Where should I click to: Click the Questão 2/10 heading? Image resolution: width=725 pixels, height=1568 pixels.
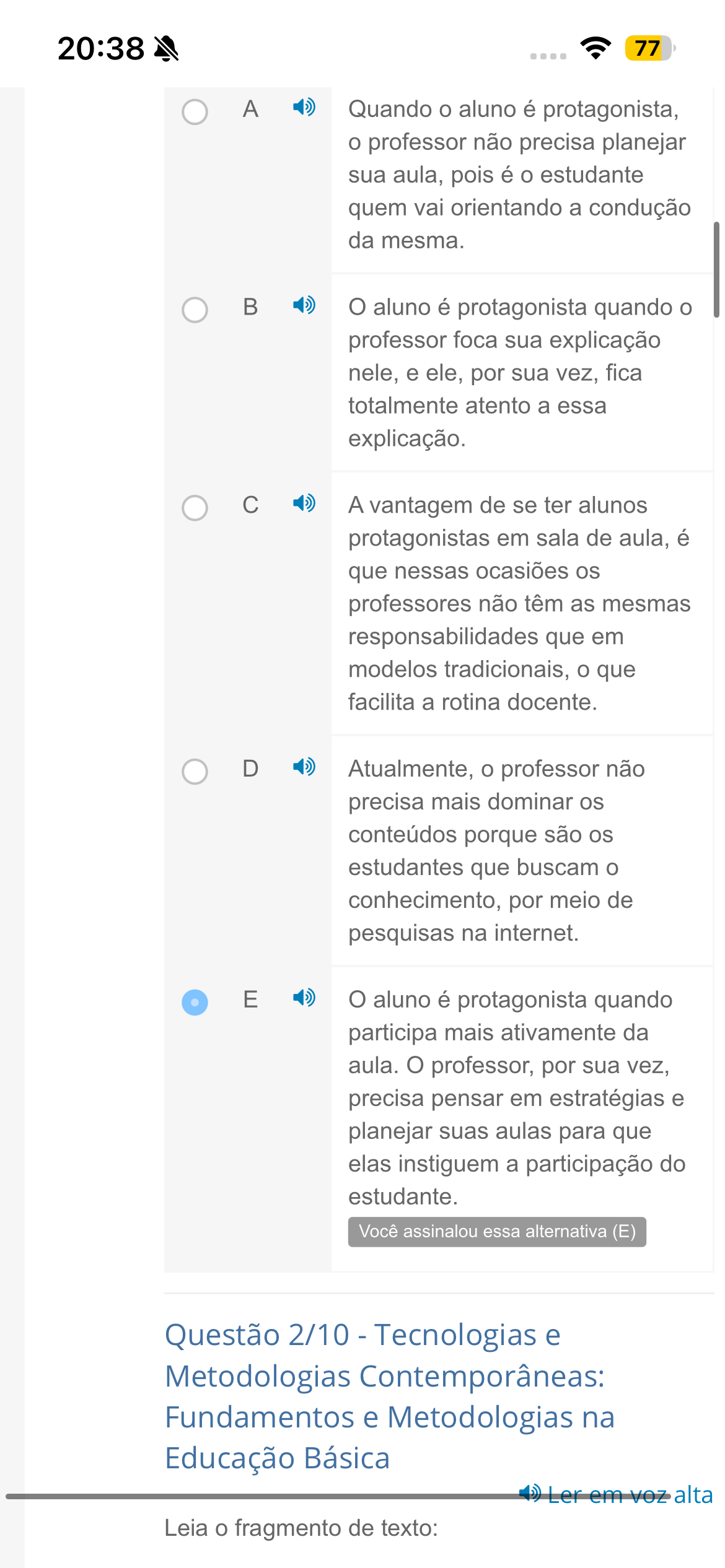[x=390, y=1396]
